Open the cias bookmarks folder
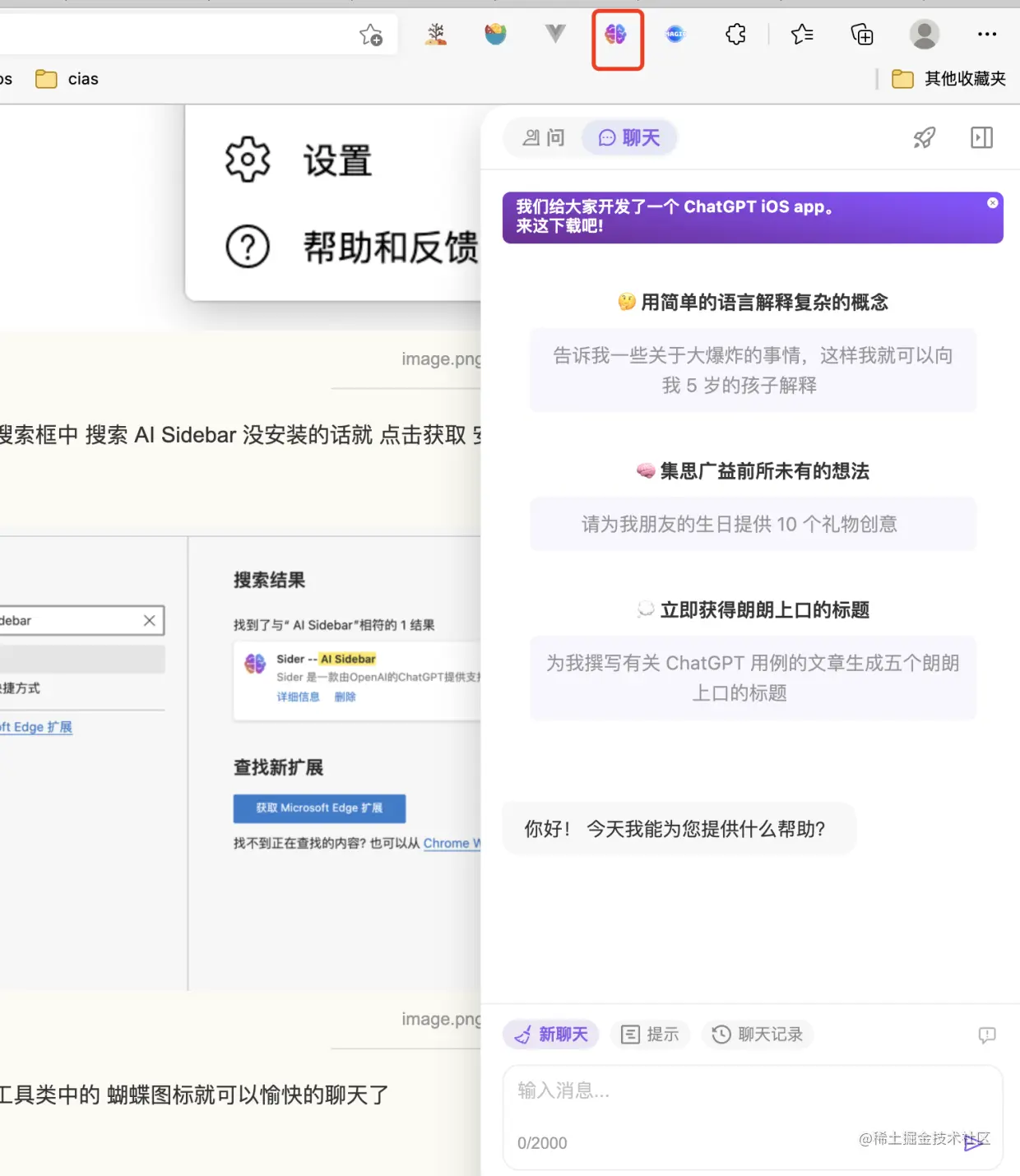Screen dimensions: 1020x1176 pyautogui.click(x=67, y=79)
